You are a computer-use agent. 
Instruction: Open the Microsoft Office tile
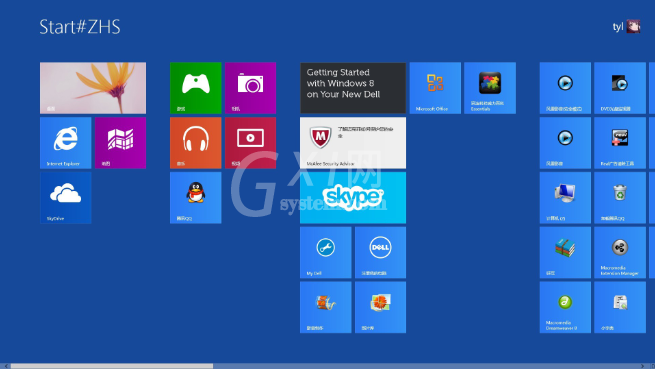[x=435, y=88]
